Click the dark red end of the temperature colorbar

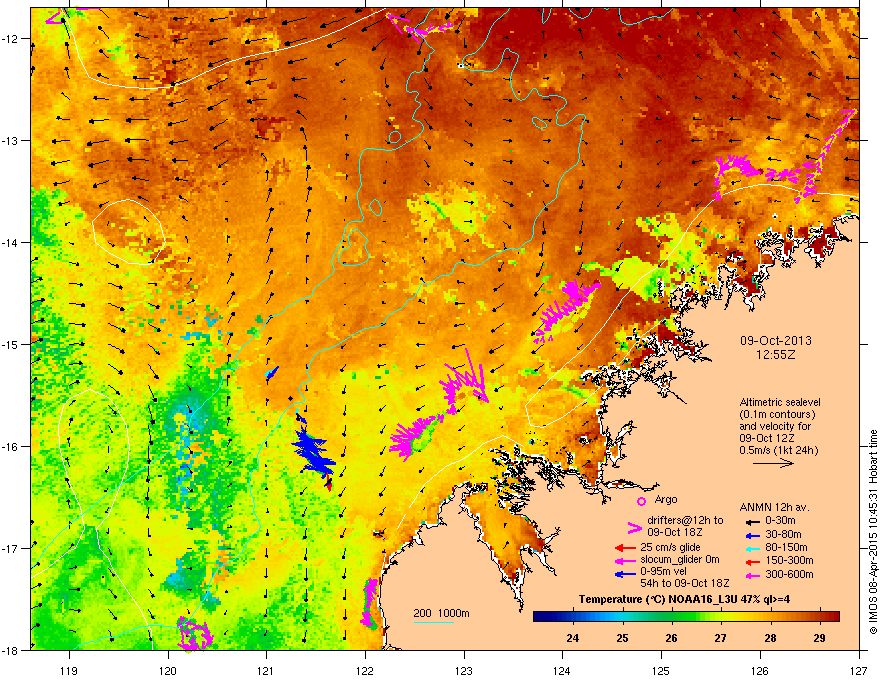pyautogui.click(x=832, y=617)
